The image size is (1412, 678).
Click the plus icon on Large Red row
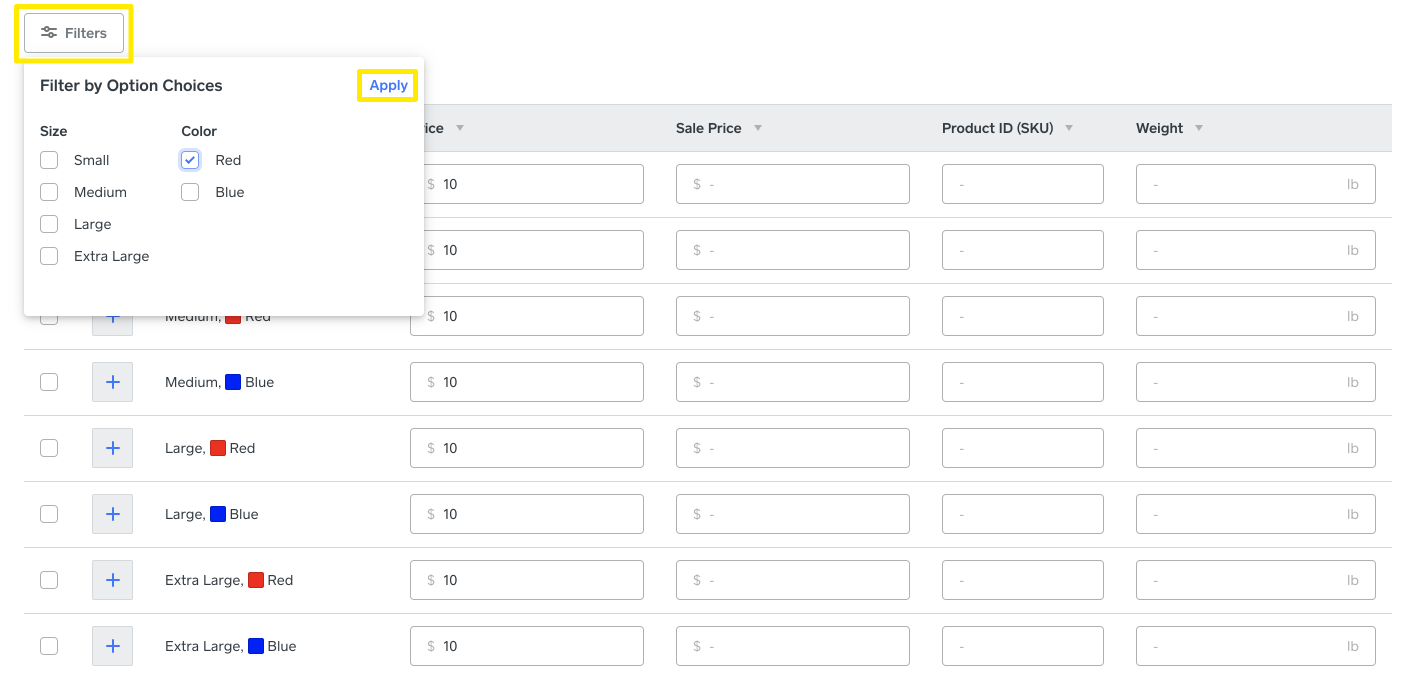point(112,447)
